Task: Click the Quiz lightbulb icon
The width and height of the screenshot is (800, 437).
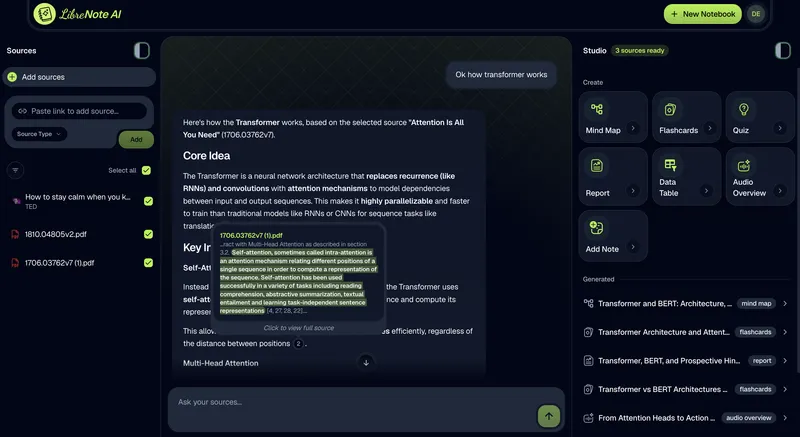Action: [x=743, y=109]
